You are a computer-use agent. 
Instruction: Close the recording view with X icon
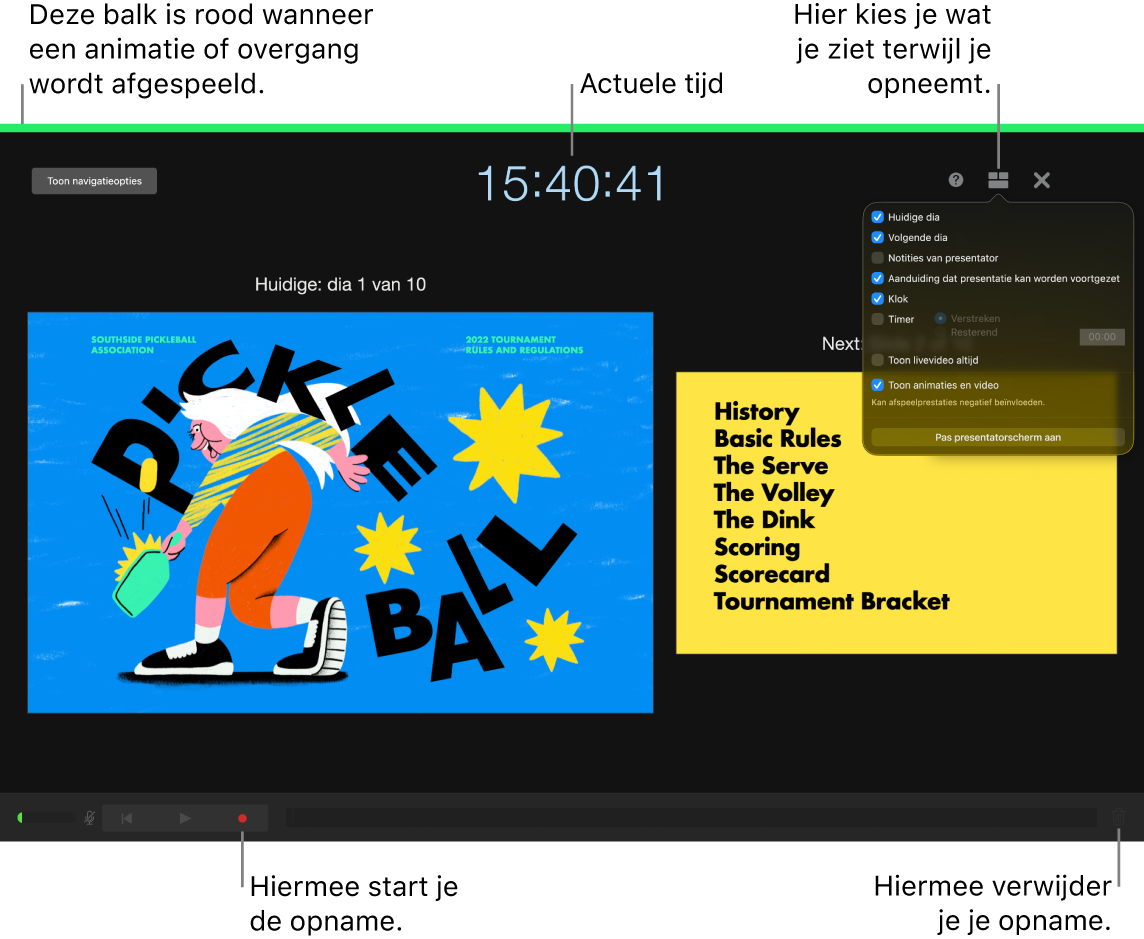[1041, 180]
